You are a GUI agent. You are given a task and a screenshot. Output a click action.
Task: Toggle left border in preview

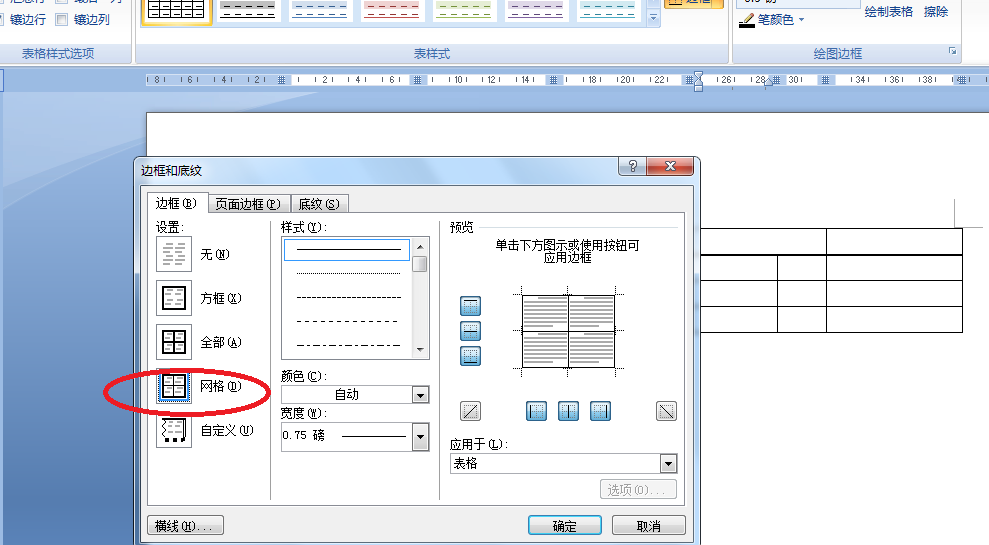[536, 411]
